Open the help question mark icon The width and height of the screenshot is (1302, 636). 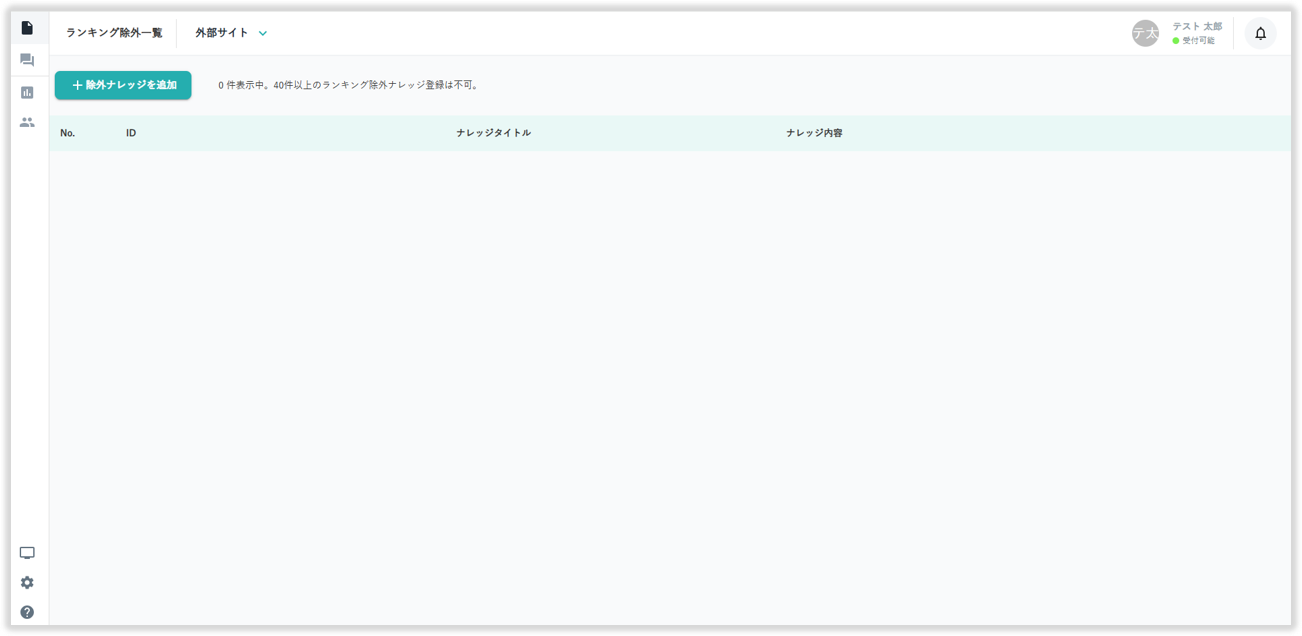[27, 612]
